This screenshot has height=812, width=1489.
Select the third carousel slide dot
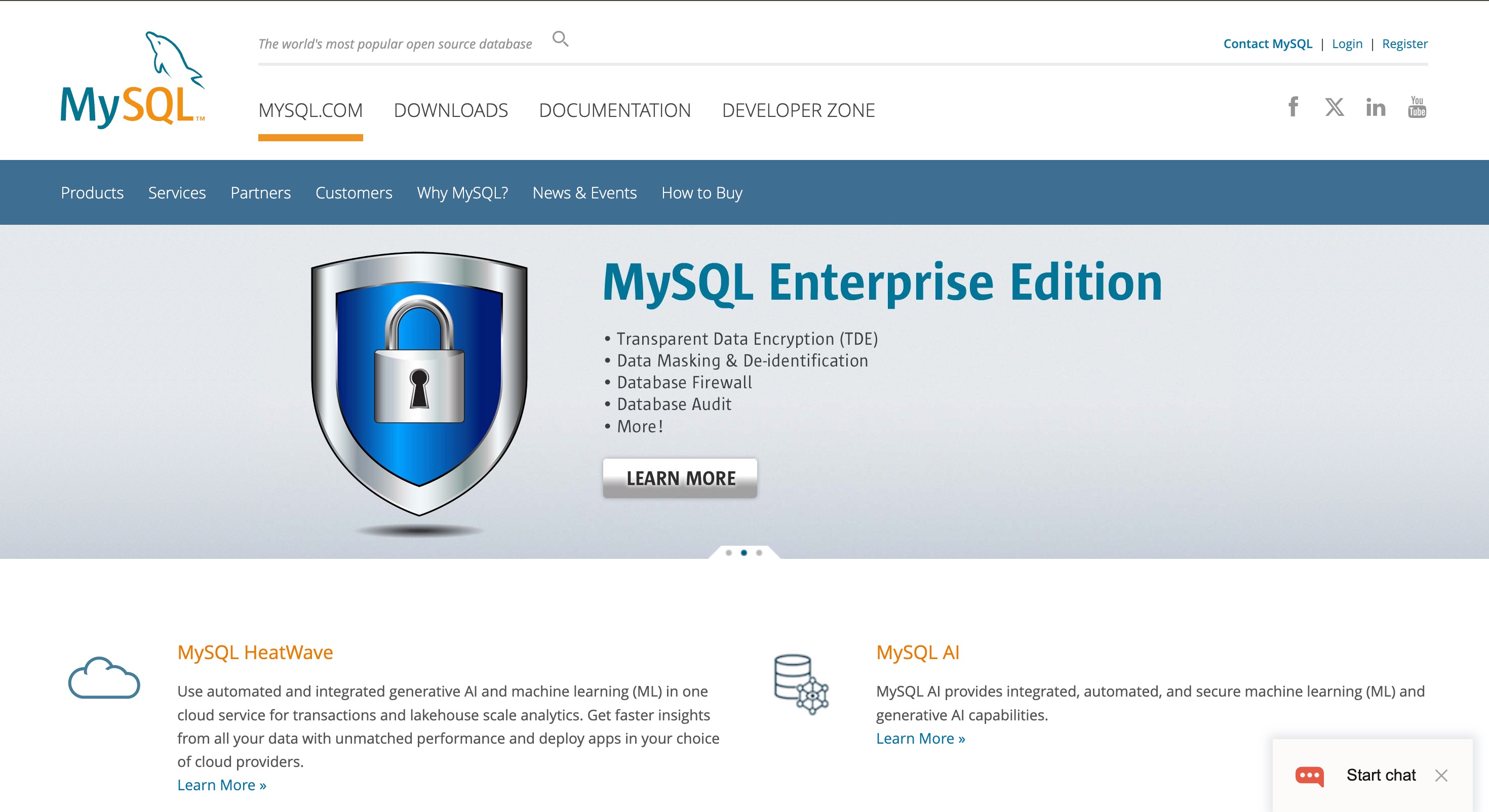759,553
